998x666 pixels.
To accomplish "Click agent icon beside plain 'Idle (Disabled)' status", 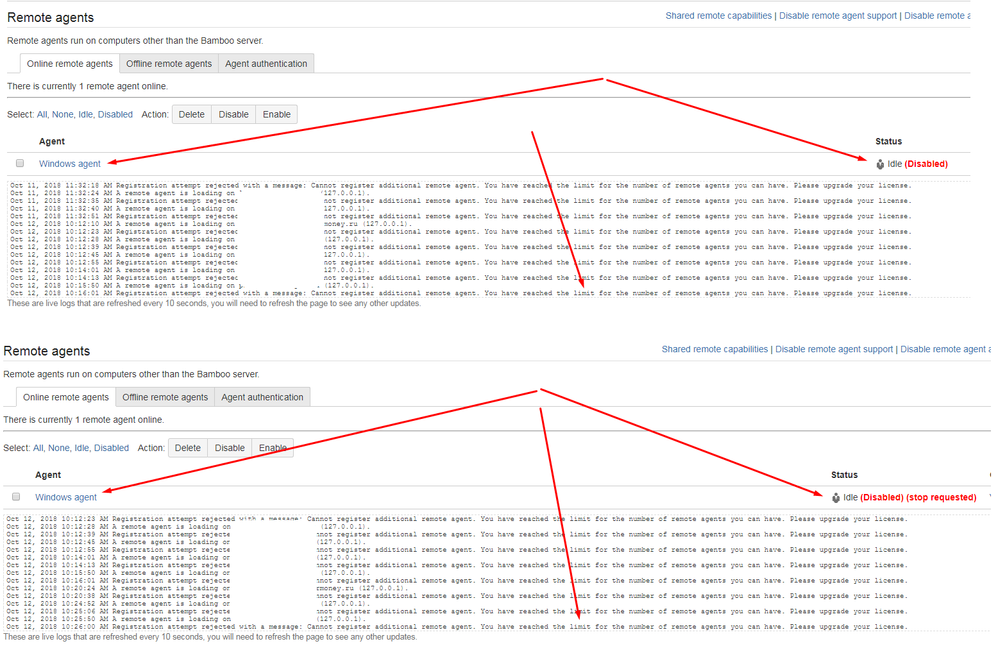I will (880, 164).
